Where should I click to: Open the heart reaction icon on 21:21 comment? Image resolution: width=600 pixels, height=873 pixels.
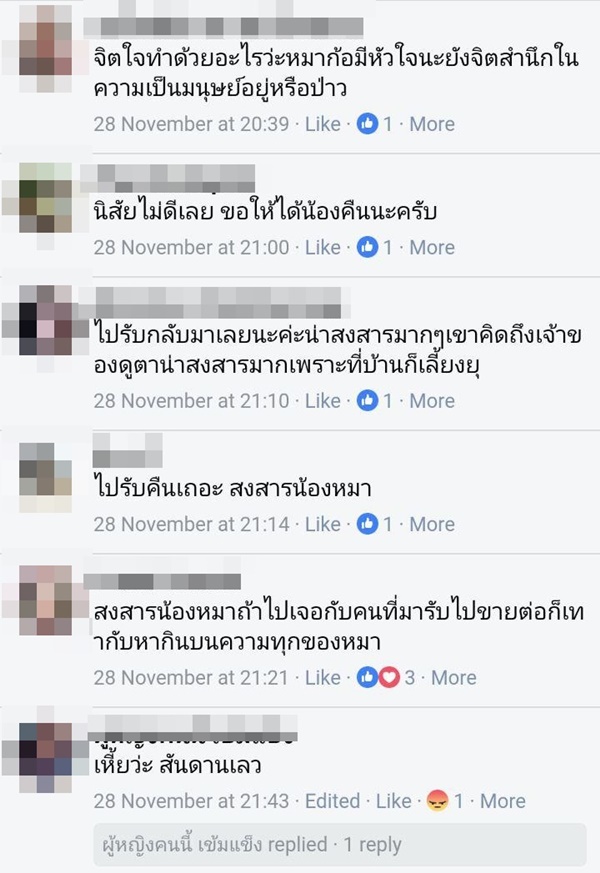coord(390,678)
